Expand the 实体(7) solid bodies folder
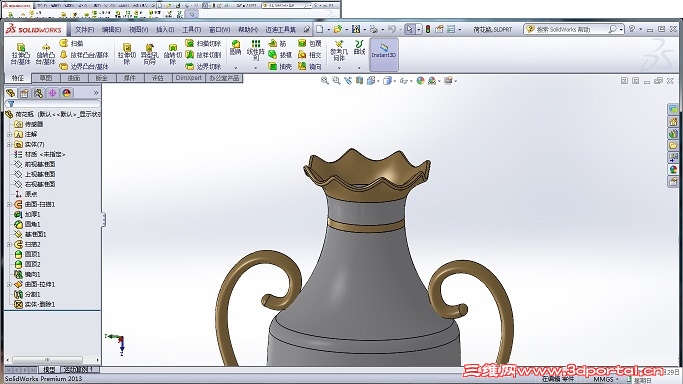The width and height of the screenshot is (683, 384). click(x=10, y=144)
